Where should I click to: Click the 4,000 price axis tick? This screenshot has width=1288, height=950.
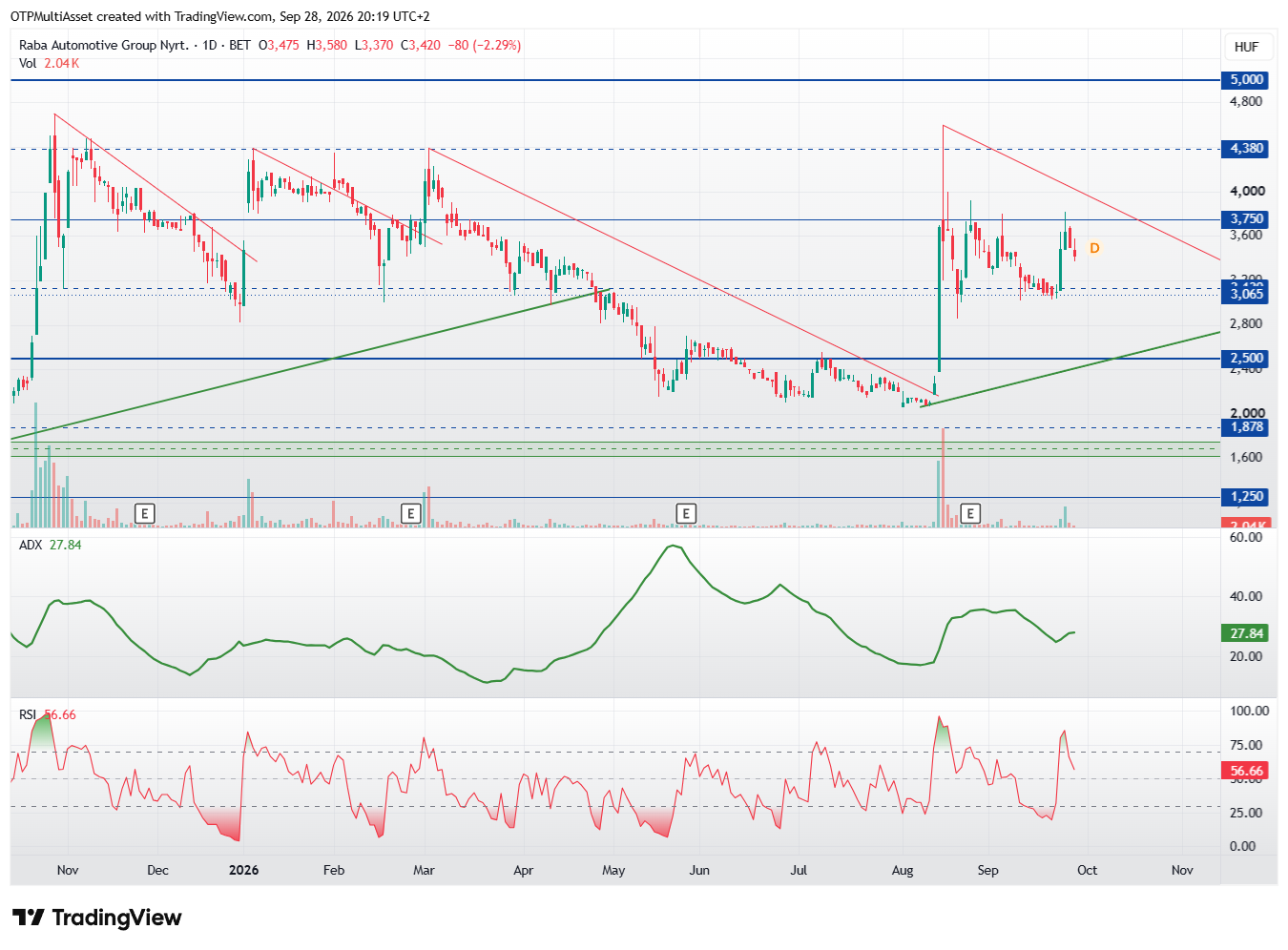[x=1246, y=191]
